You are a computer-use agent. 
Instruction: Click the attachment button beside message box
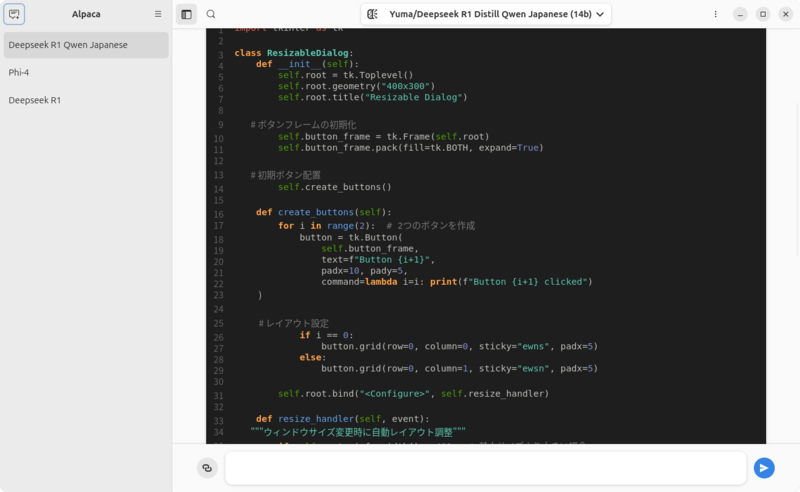point(207,468)
